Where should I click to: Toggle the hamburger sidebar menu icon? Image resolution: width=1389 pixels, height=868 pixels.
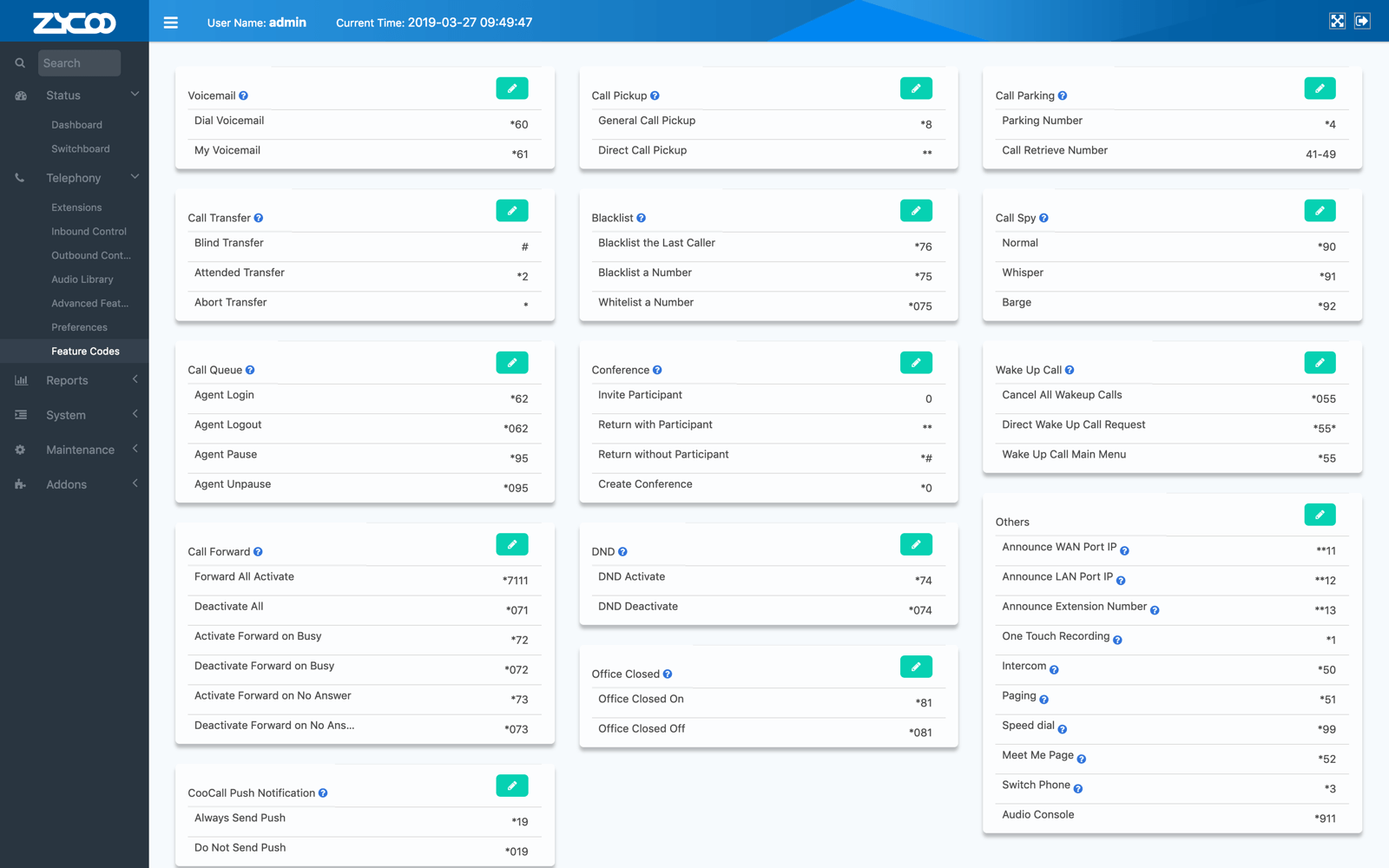(x=171, y=23)
